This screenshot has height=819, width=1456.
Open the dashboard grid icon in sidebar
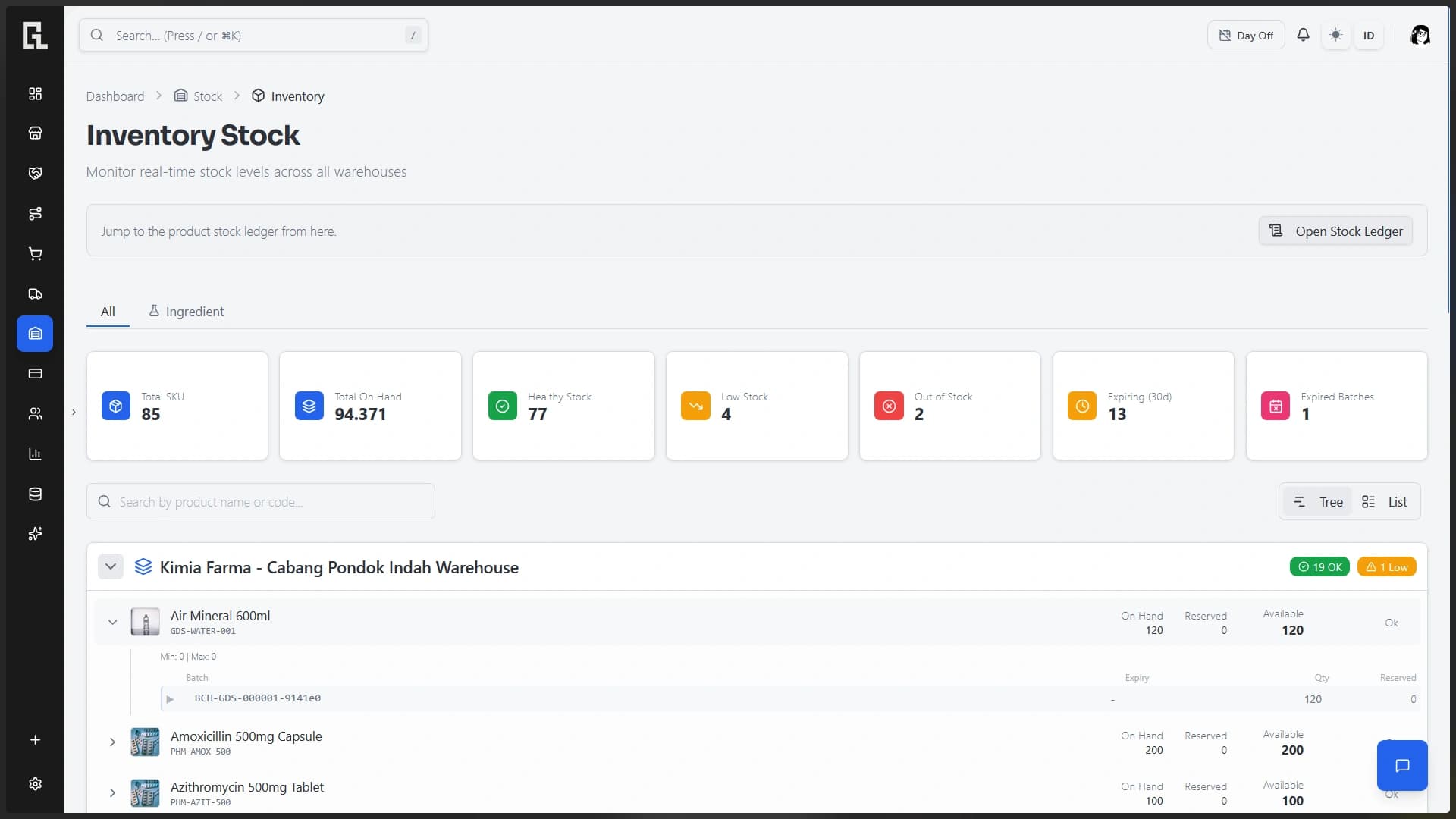(35, 93)
